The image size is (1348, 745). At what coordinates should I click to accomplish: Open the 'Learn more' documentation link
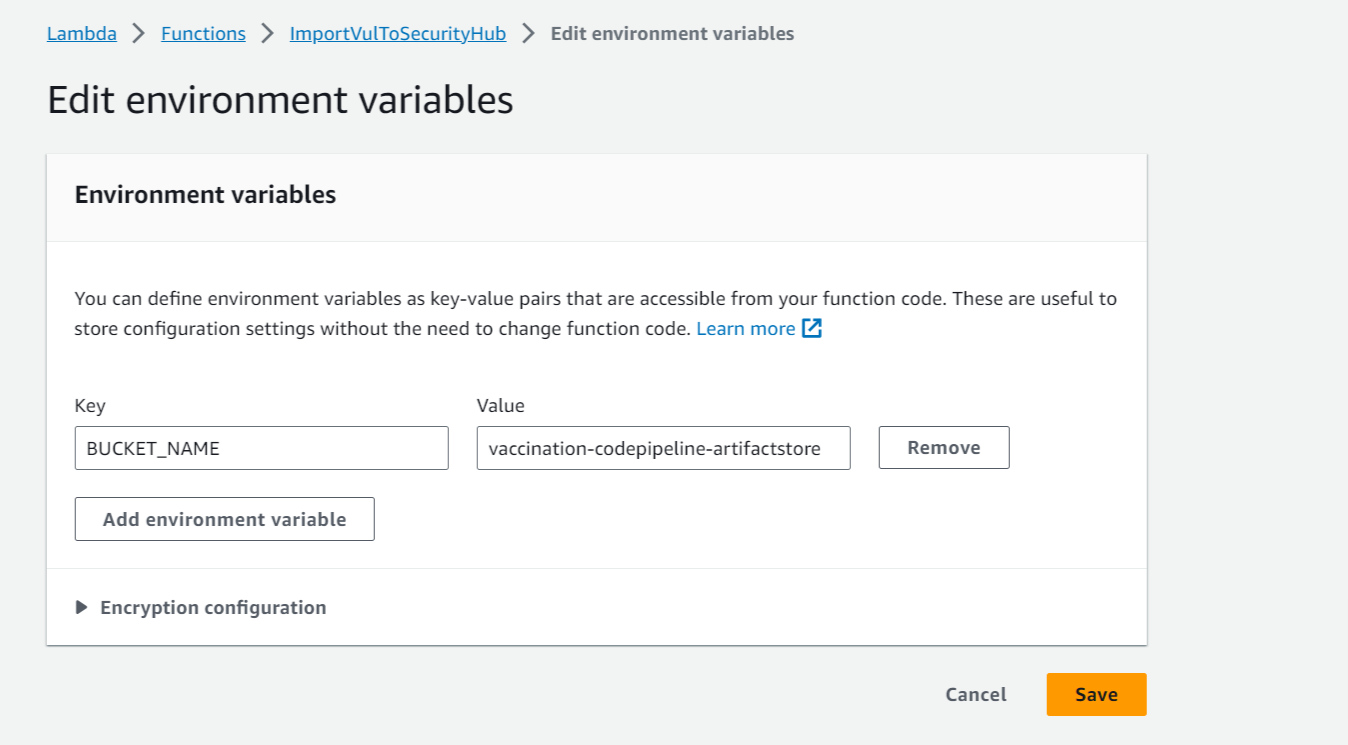(745, 328)
